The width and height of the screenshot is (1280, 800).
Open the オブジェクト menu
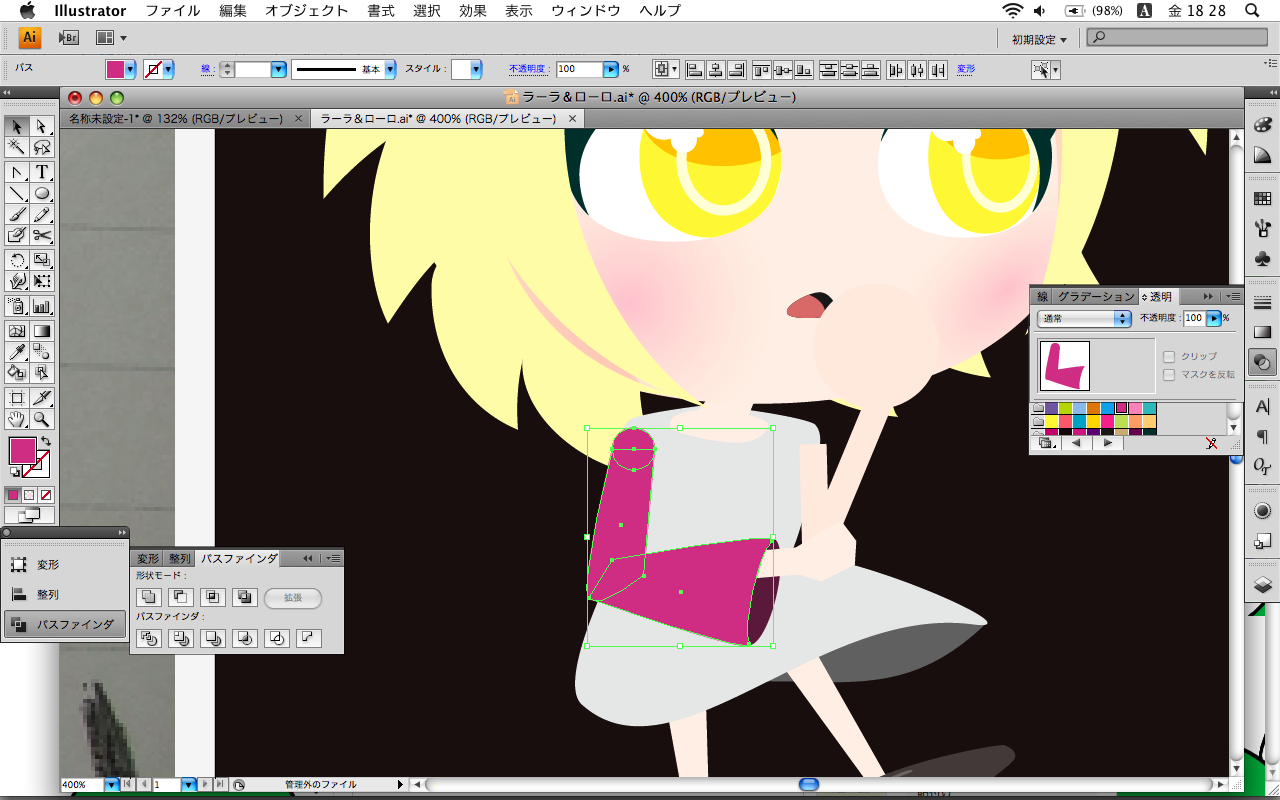[307, 11]
